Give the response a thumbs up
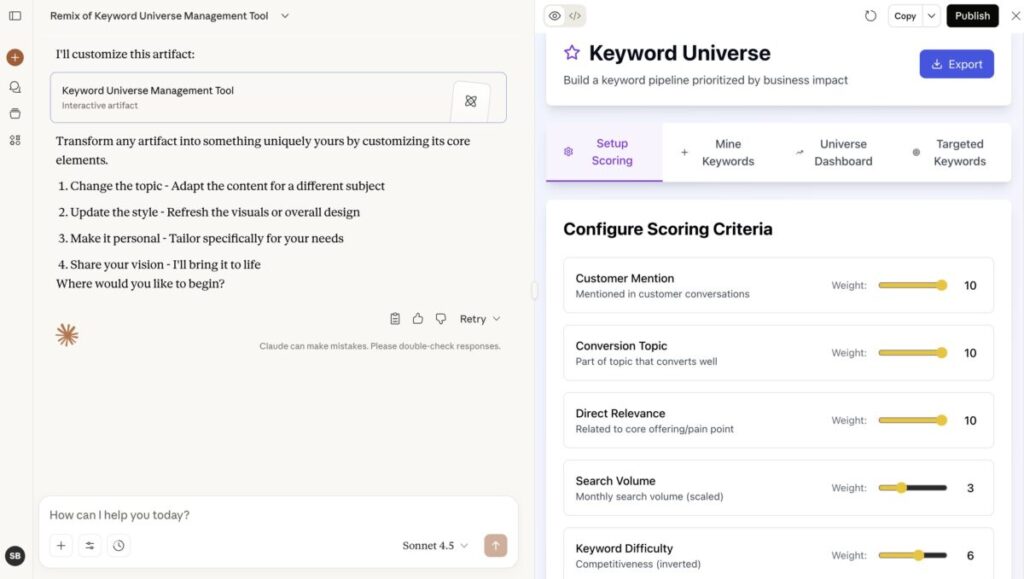The height and width of the screenshot is (579, 1024). click(418, 319)
